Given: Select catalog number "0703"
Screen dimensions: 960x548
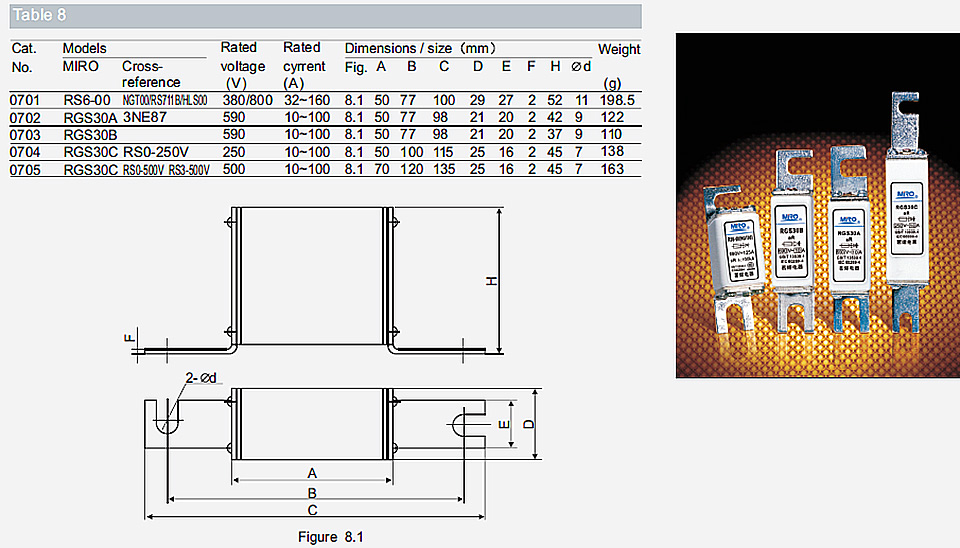Looking at the screenshot, I should [24, 135].
